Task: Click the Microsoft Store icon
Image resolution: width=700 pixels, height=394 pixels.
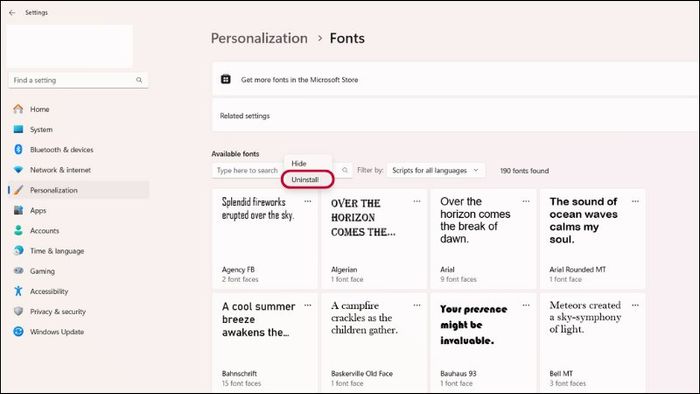Action: [x=226, y=79]
